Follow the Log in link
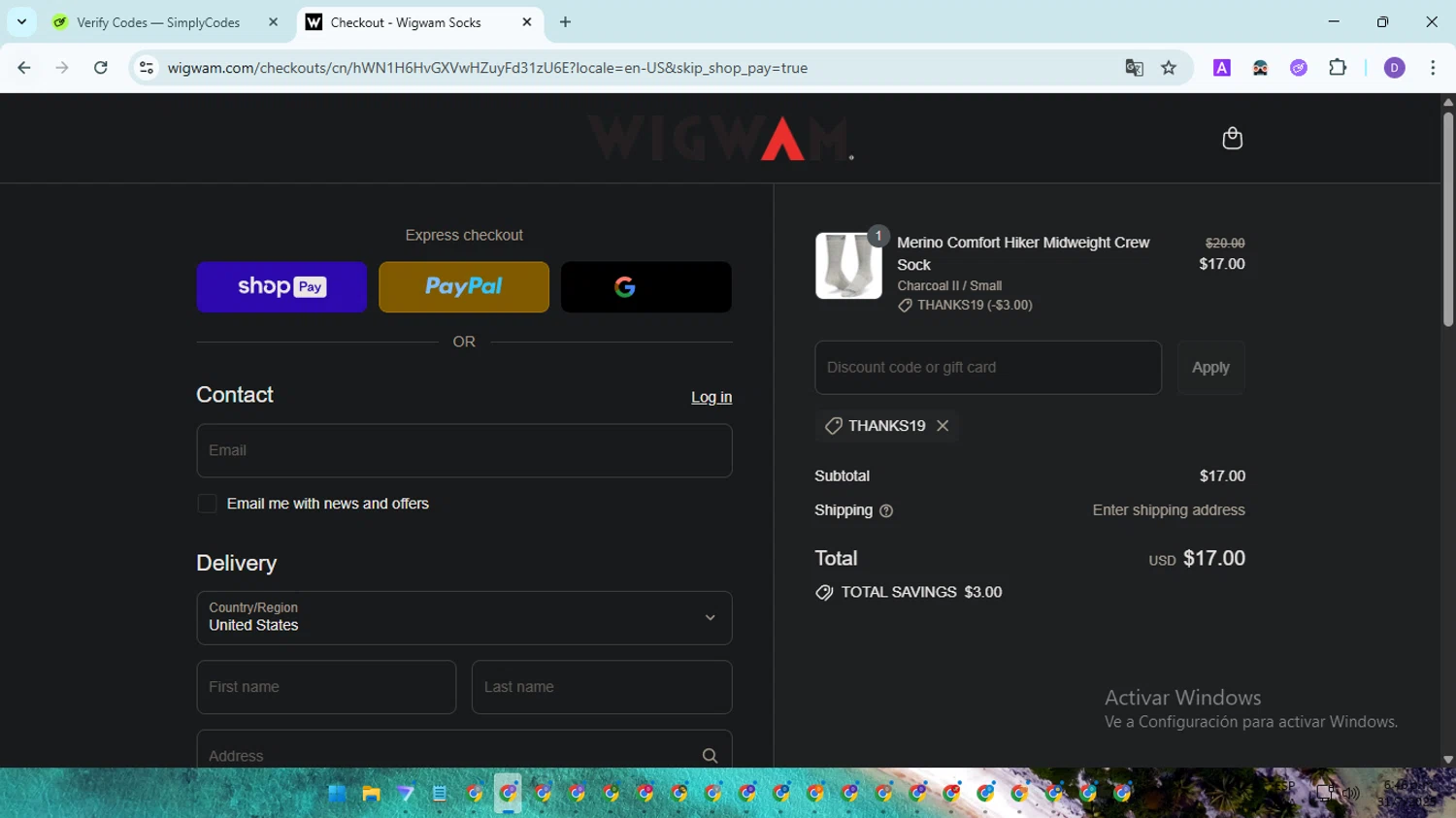Image resolution: width=1456 pixels, height=818 pixels. pyautogui.click(x=711, y=397)
